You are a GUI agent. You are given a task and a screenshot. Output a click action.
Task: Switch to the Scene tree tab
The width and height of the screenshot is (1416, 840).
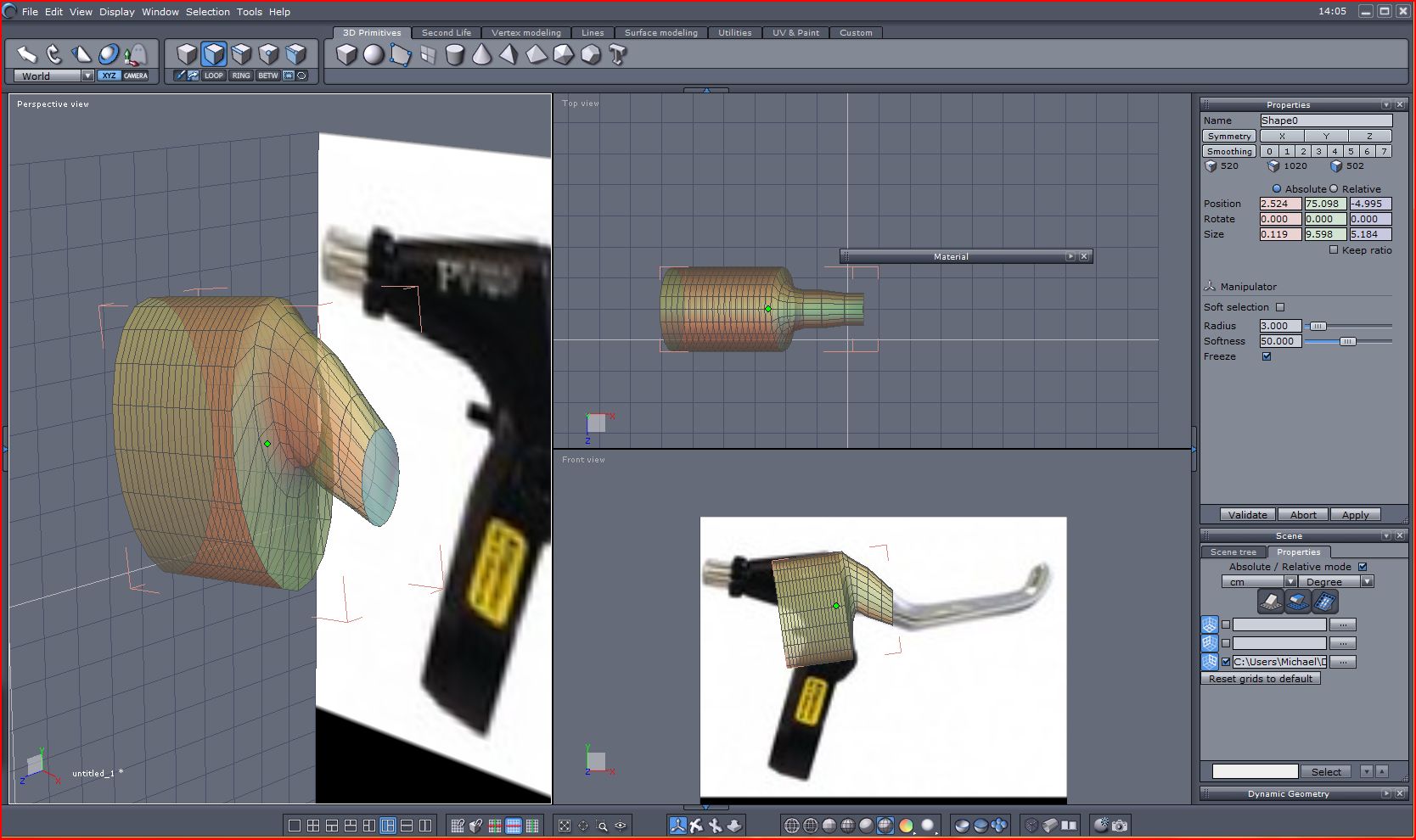[1233, 552]
